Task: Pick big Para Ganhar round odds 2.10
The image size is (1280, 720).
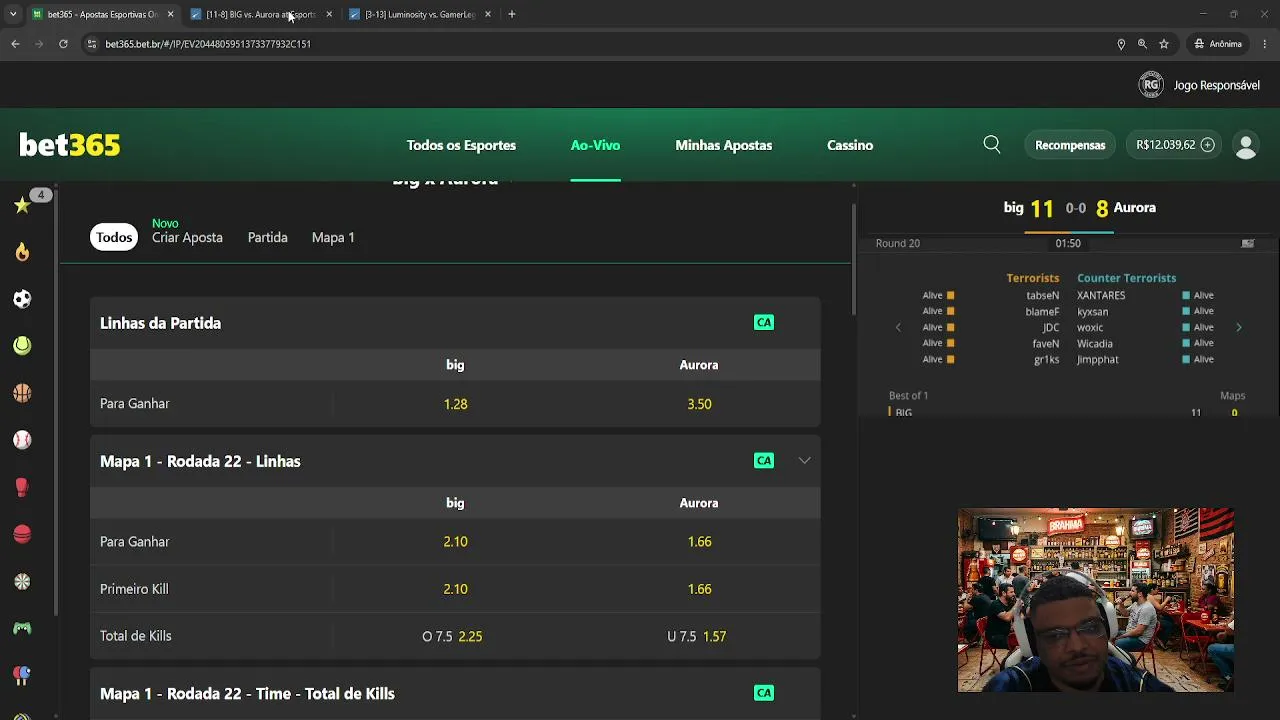Action: tap(455, 542)
